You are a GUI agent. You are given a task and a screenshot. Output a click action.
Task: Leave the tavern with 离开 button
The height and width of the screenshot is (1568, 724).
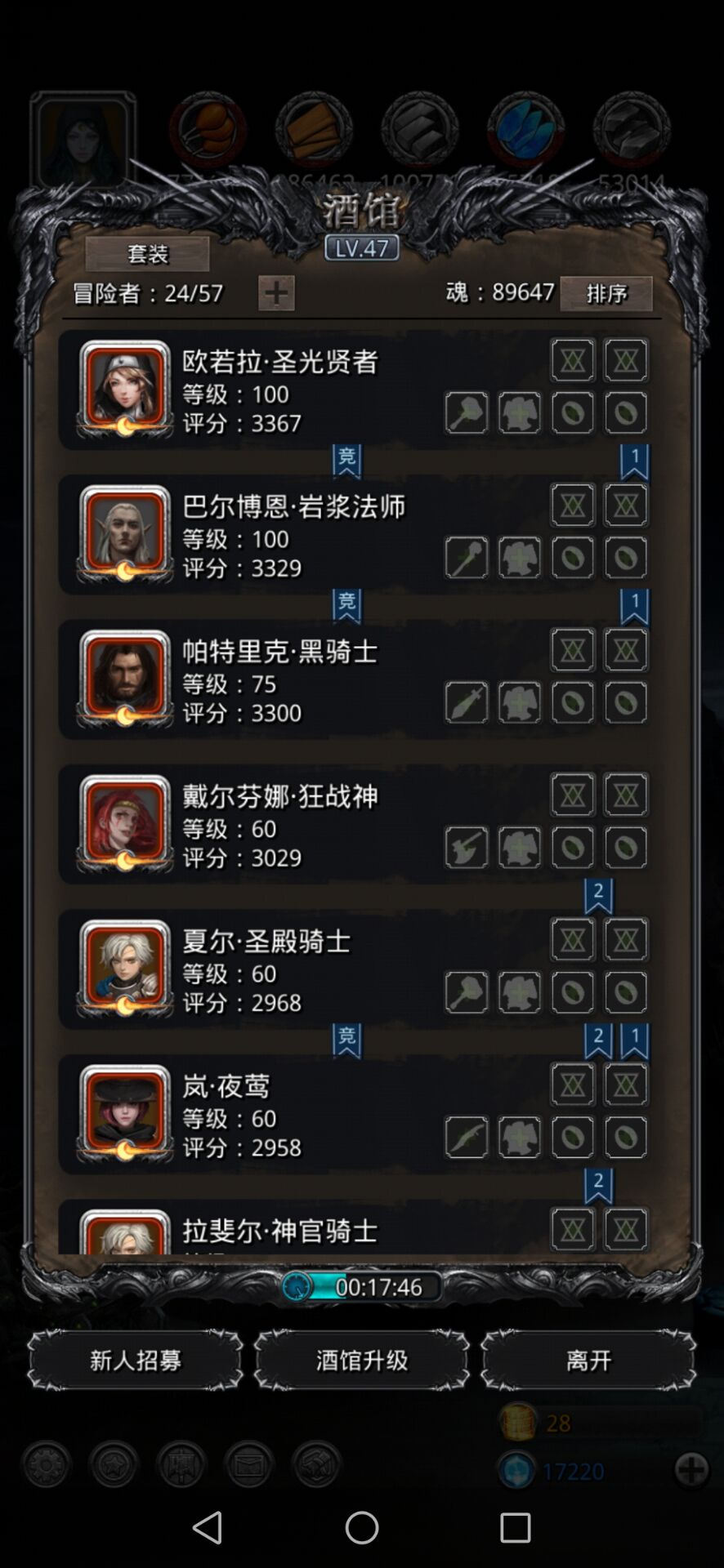point(588,1360)
